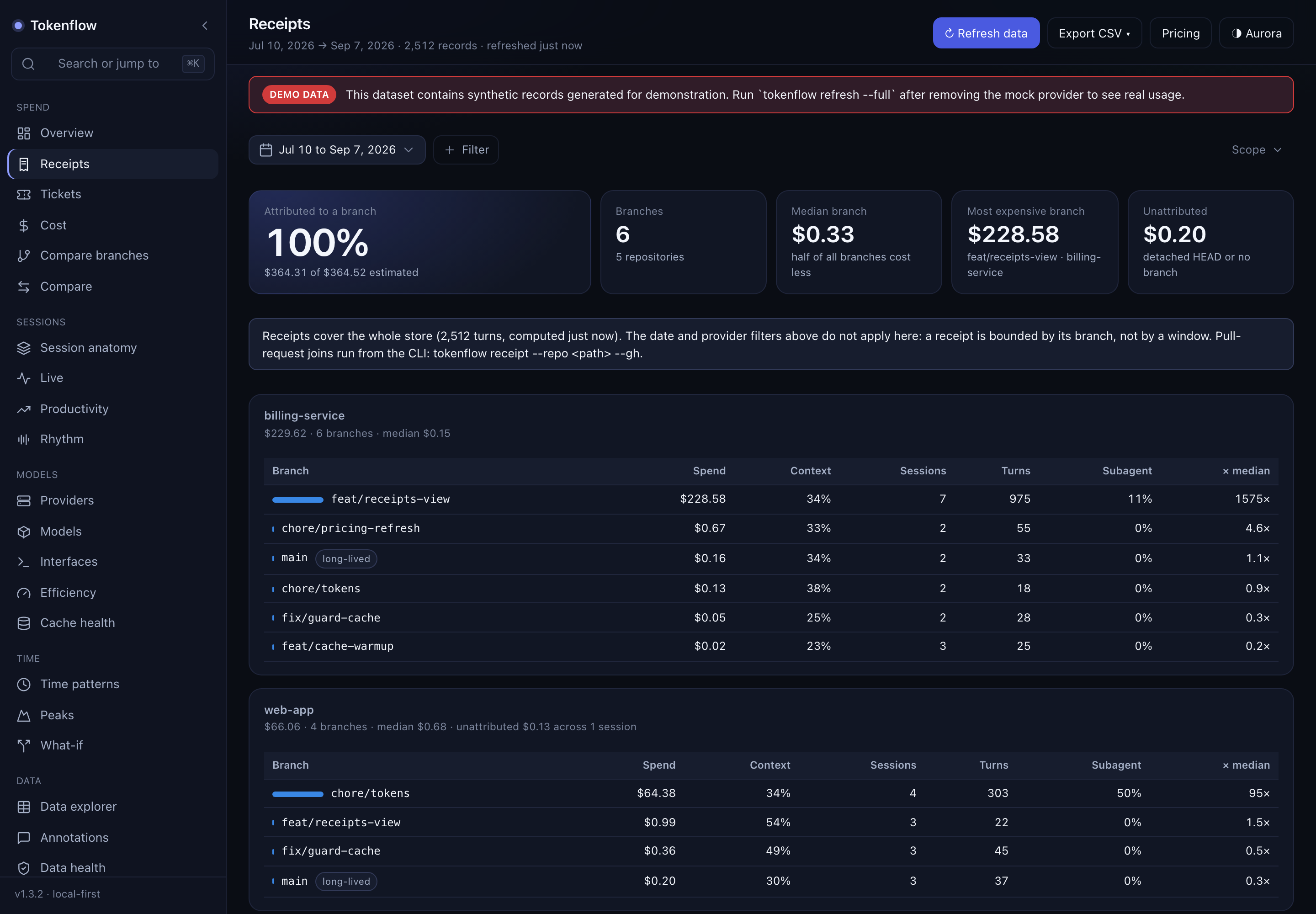Sort by × median in web-app table
The image size is (1316, 914).
pos(1246,765)
